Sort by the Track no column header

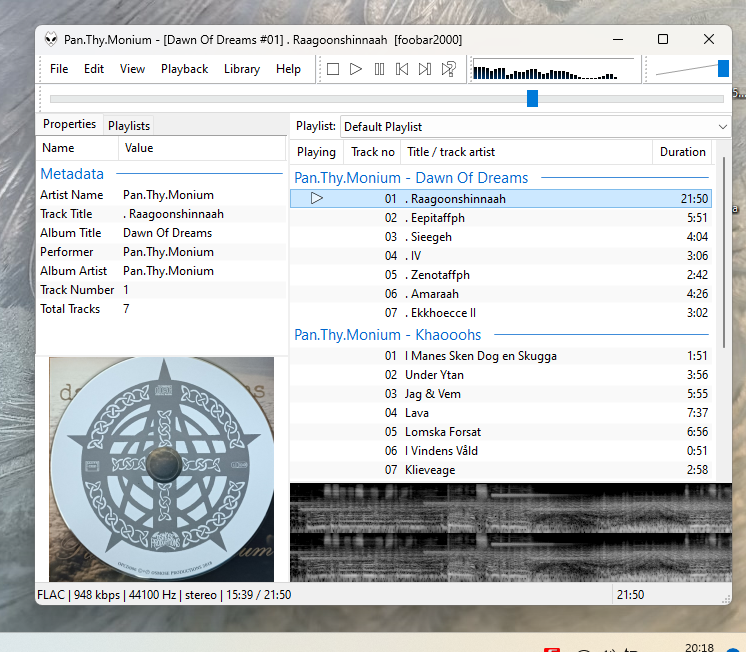[x=373, y=152]
